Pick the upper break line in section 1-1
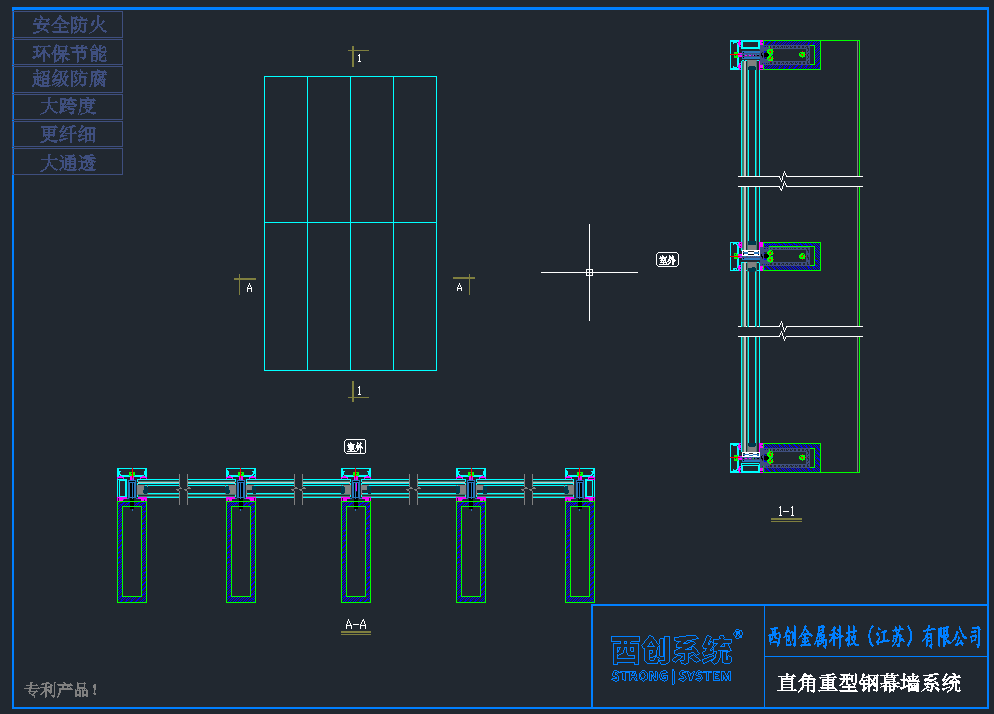Image resolution: width=994 pixels, height=714 pixels. (800, 181)
